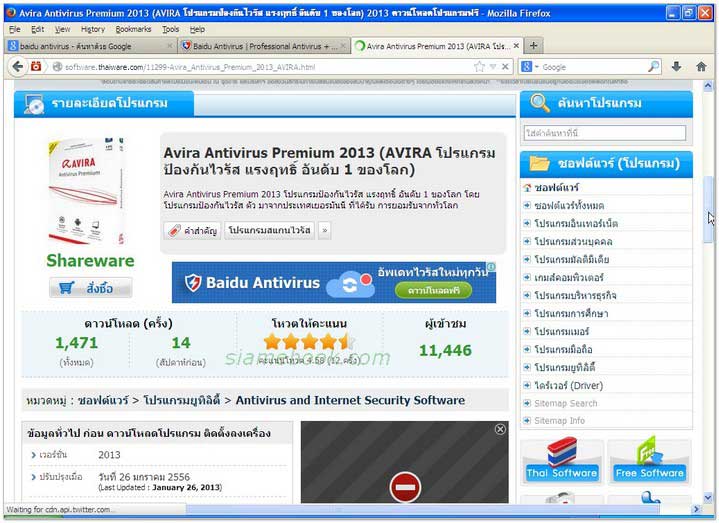719x523 pixels.
Task: Click the Avira product box image
Action: [86, 190]
